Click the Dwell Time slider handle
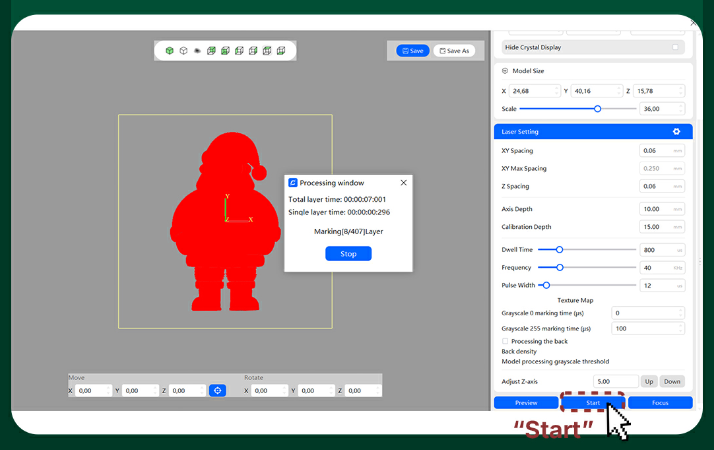Viewport: 714px width, 450px height. click(559, 250)
